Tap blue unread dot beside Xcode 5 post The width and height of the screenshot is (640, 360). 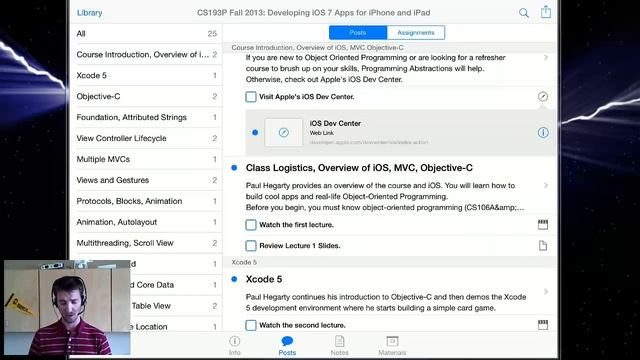point(234,279)
